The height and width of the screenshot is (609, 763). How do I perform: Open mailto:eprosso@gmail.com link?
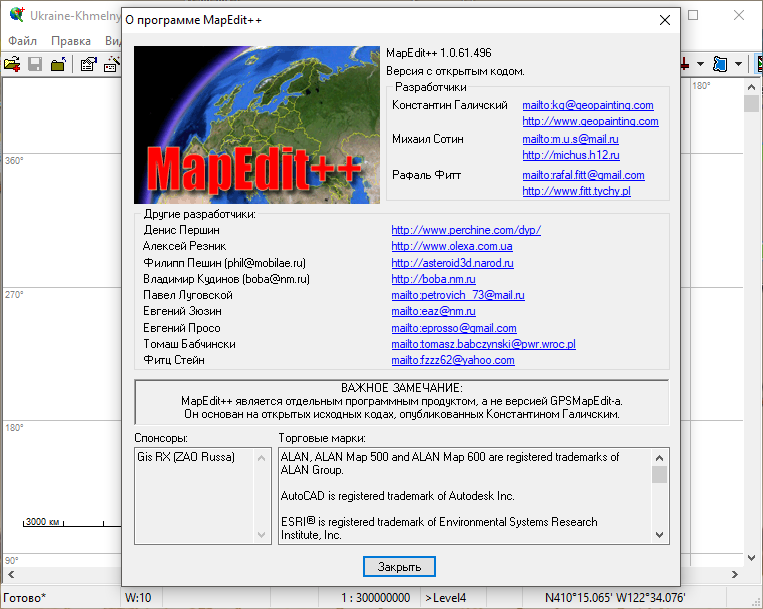pos(454,328)
